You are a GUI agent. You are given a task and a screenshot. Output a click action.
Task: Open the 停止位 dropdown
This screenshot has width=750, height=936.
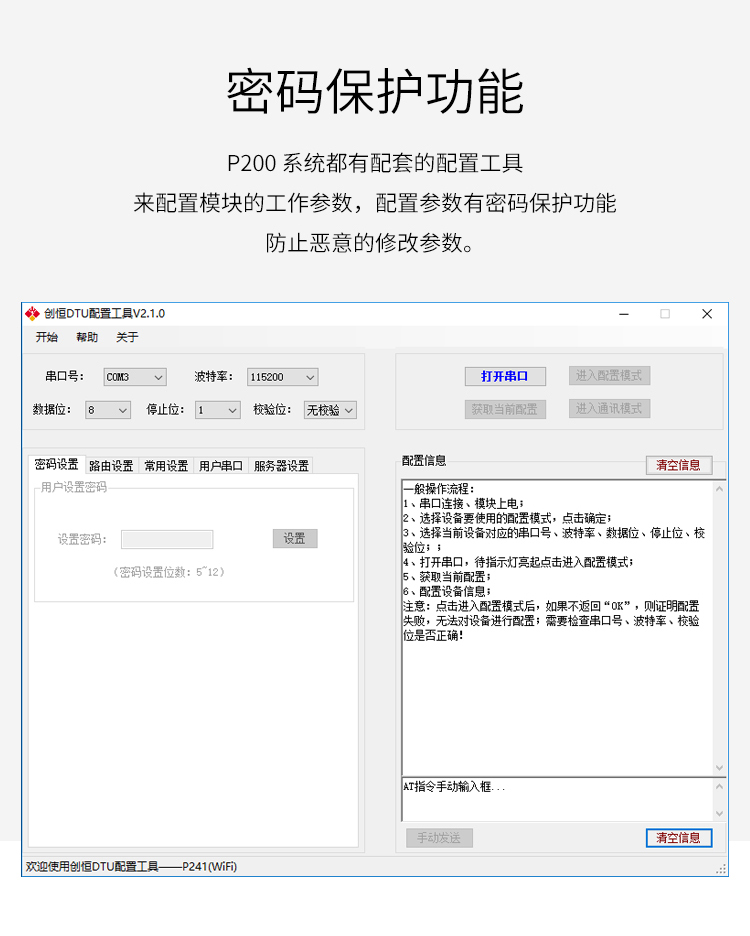pos(218,410)
